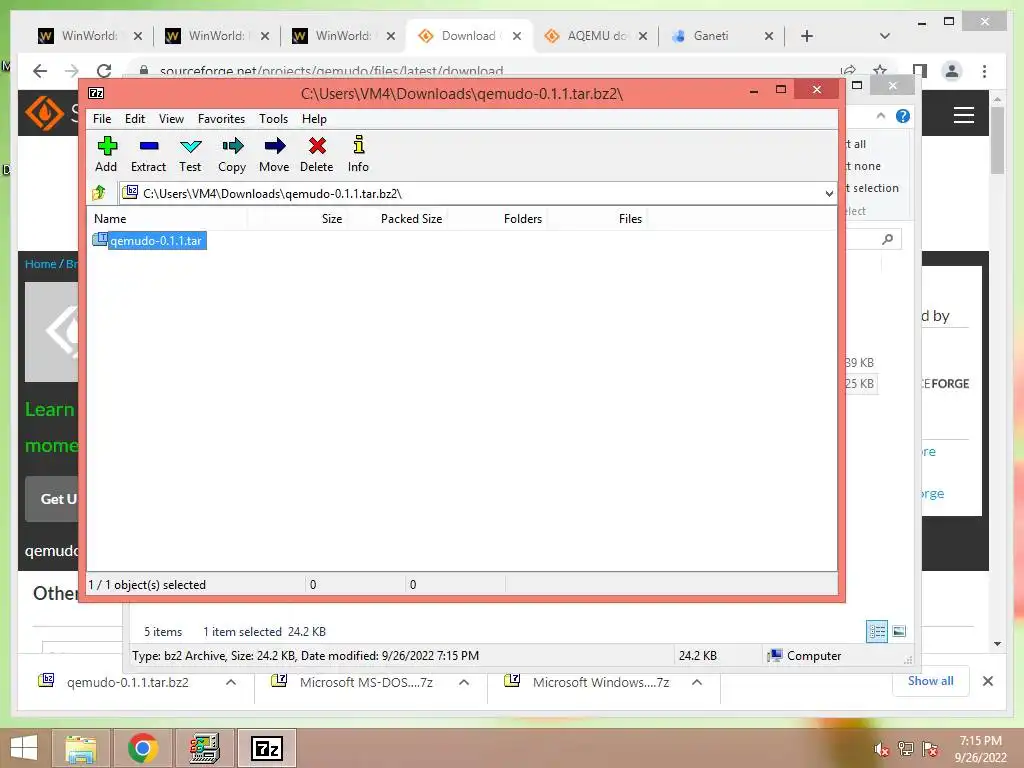Expand Microsoft Windows download options
The height and width of the screenshot is (768, 1024).
tap(697, 682)
